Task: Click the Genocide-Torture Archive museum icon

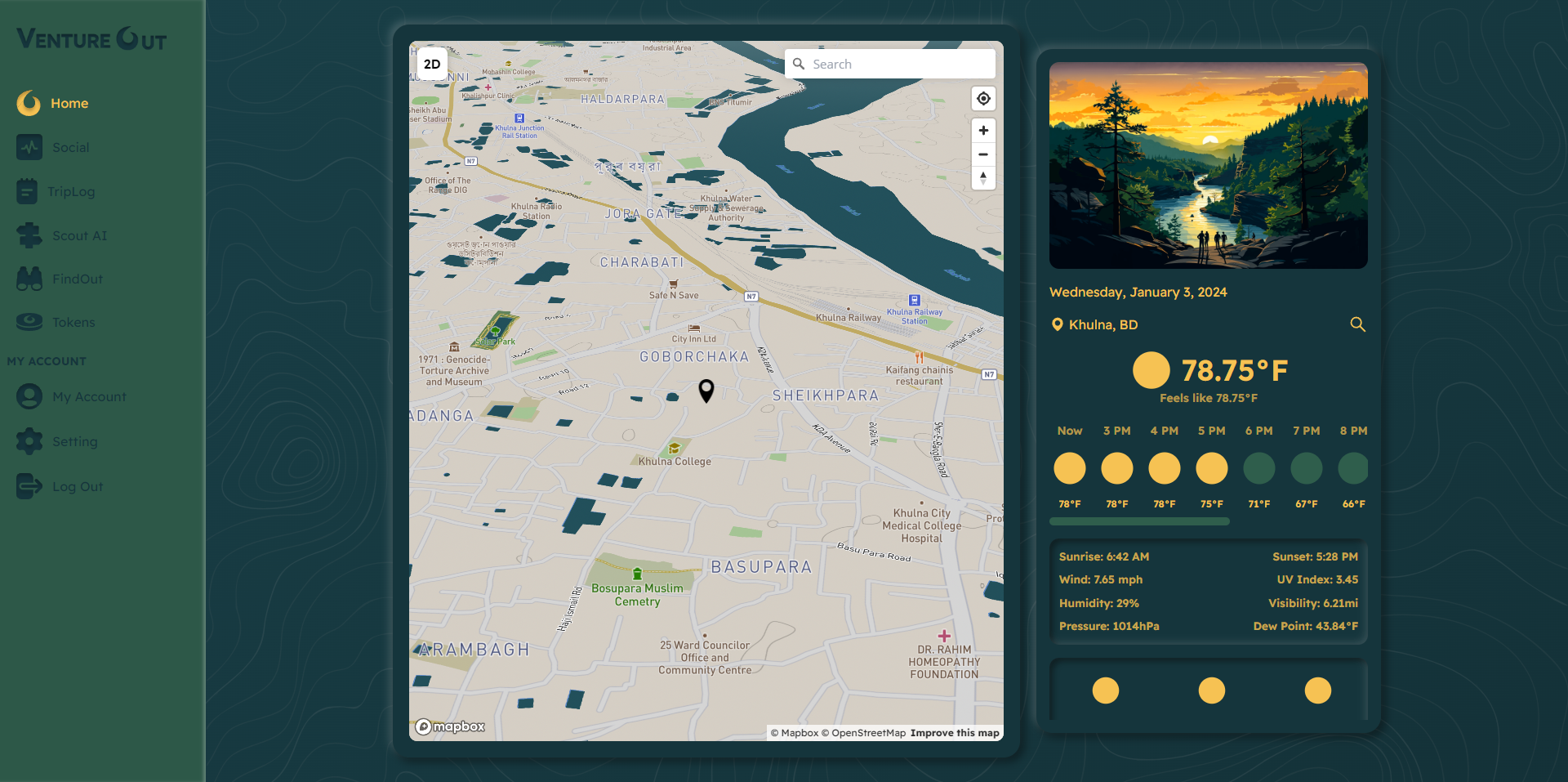Action: (x=454, y=347)
